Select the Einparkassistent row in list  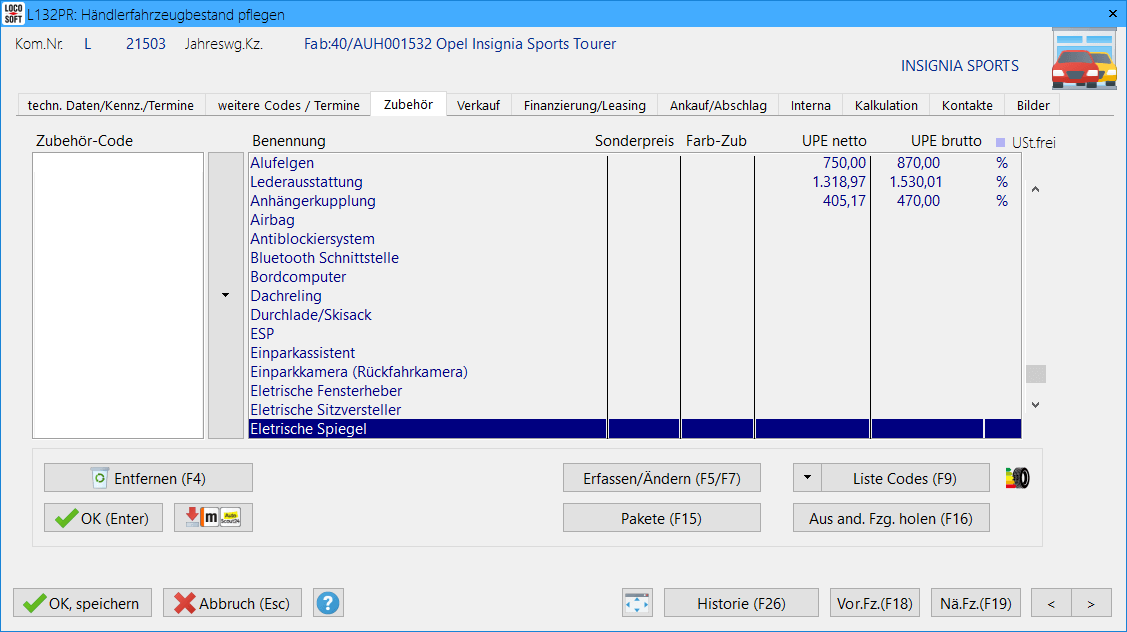tap(303, 353)
